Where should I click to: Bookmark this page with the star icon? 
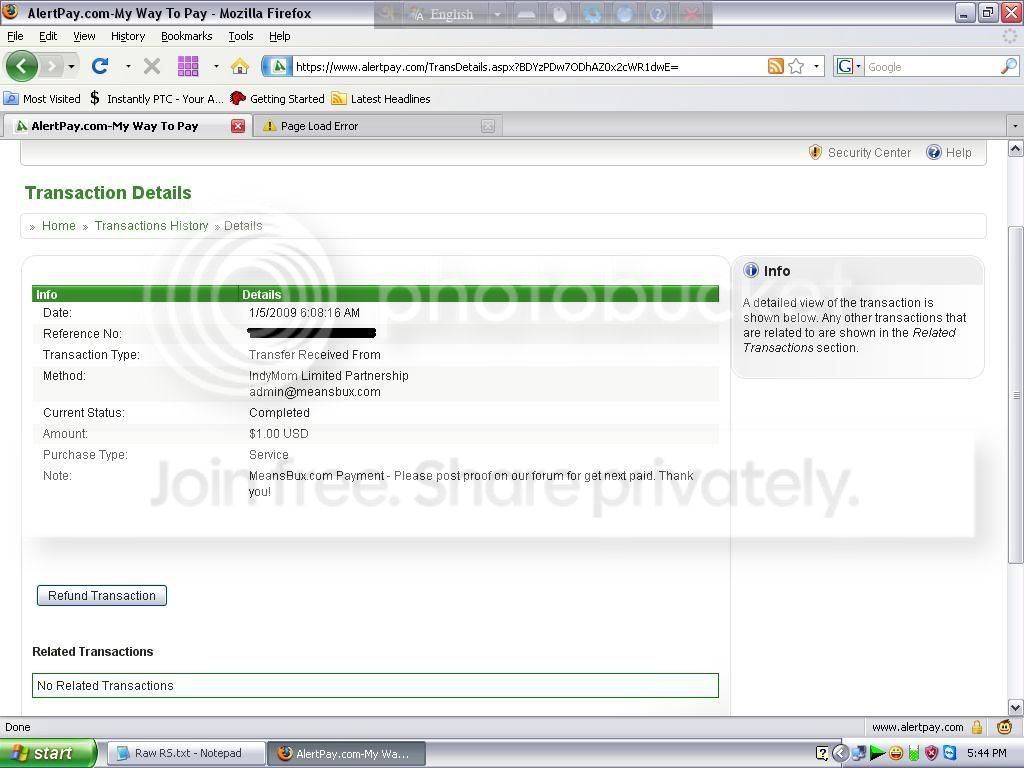(796, 66)
